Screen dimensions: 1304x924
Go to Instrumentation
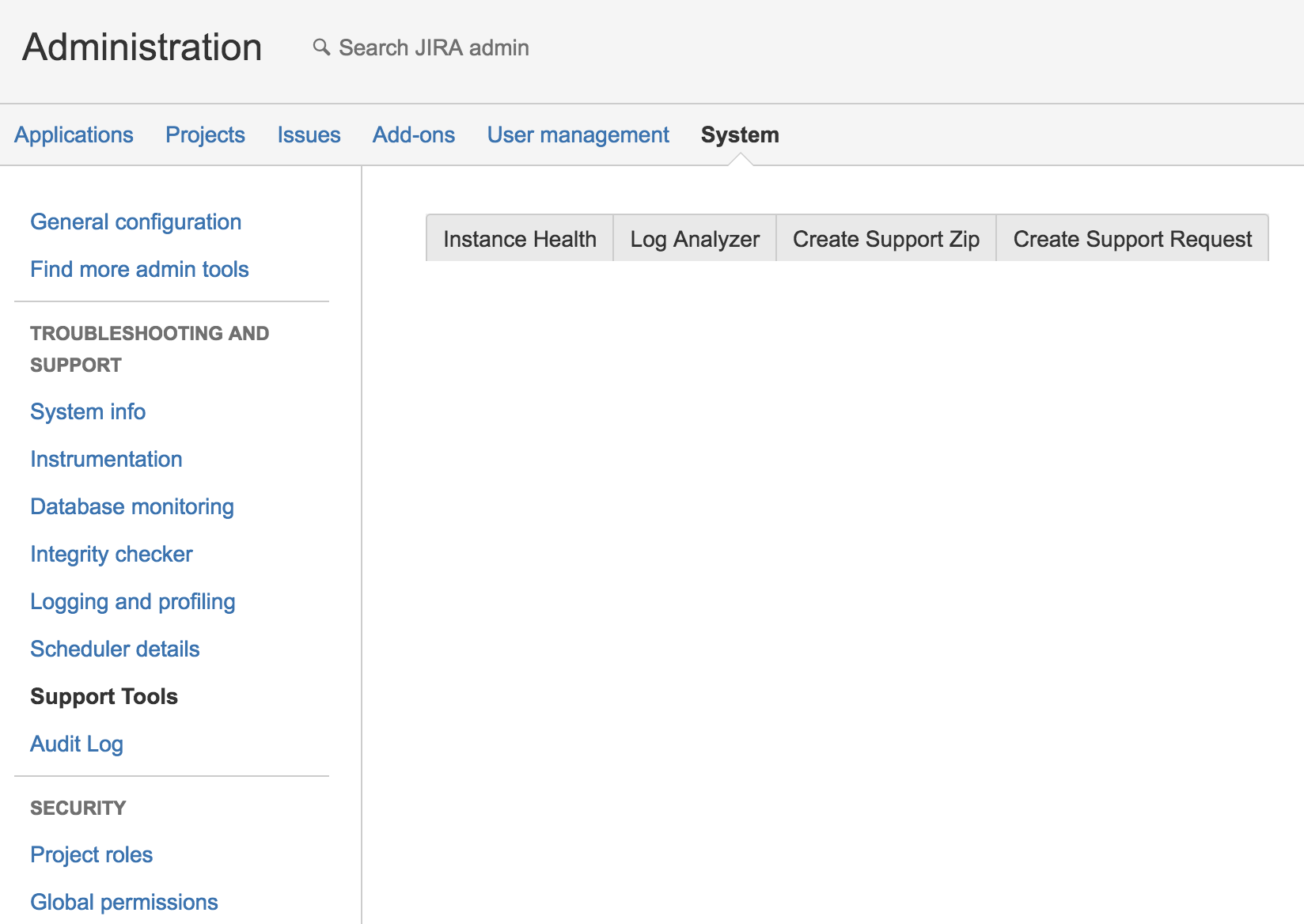click(106, 459)
